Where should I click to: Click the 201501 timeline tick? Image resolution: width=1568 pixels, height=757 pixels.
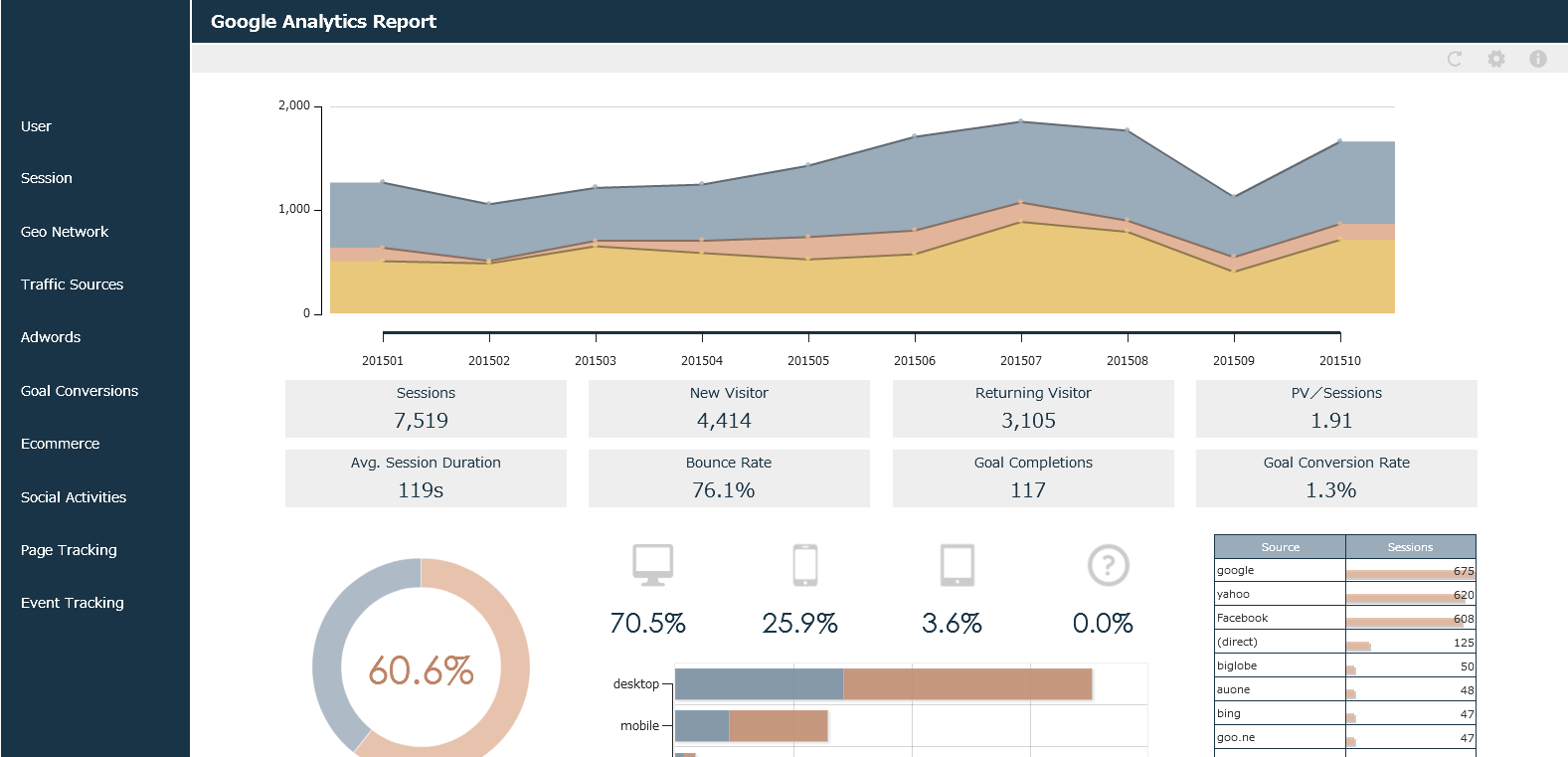click(x=383, y=360)
